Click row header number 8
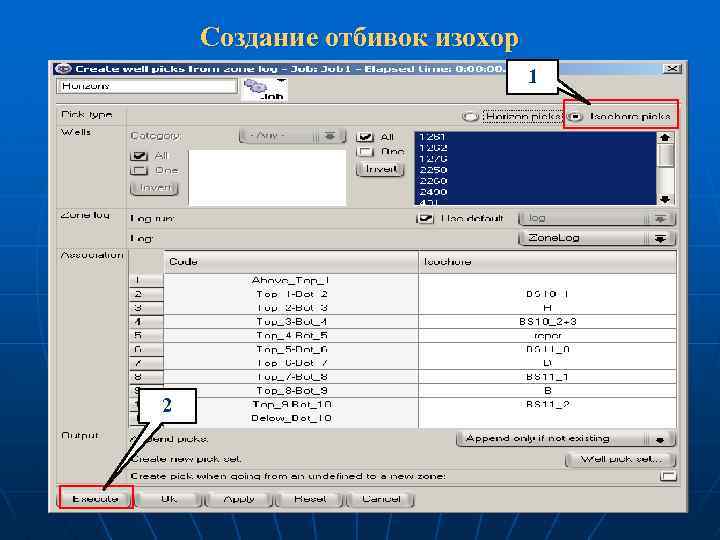 point(146,377)
